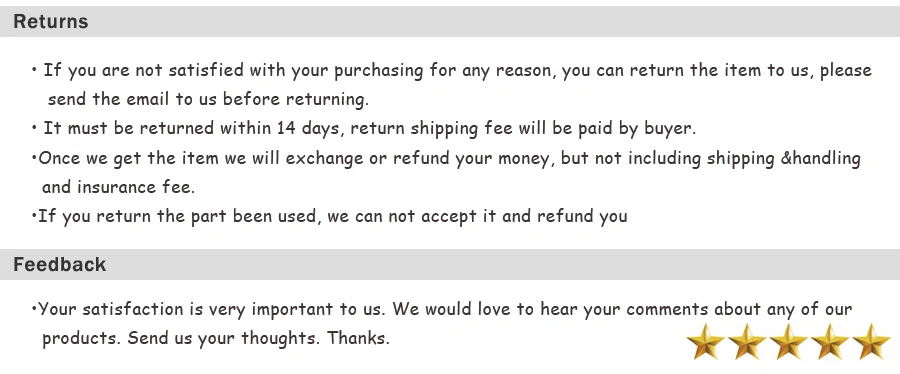Click the 'and insurance fee' line
Screen dimensions: 900x374
point(118,187)
